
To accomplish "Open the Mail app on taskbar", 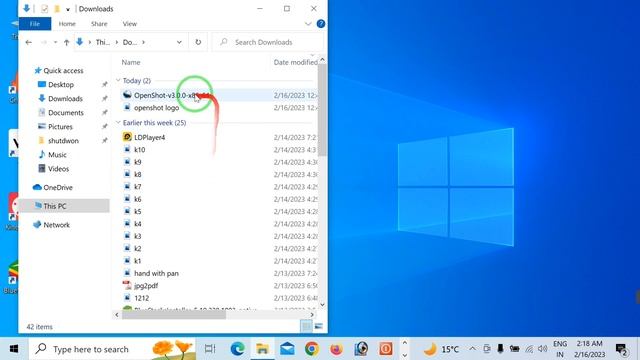I will click(287, 349).
